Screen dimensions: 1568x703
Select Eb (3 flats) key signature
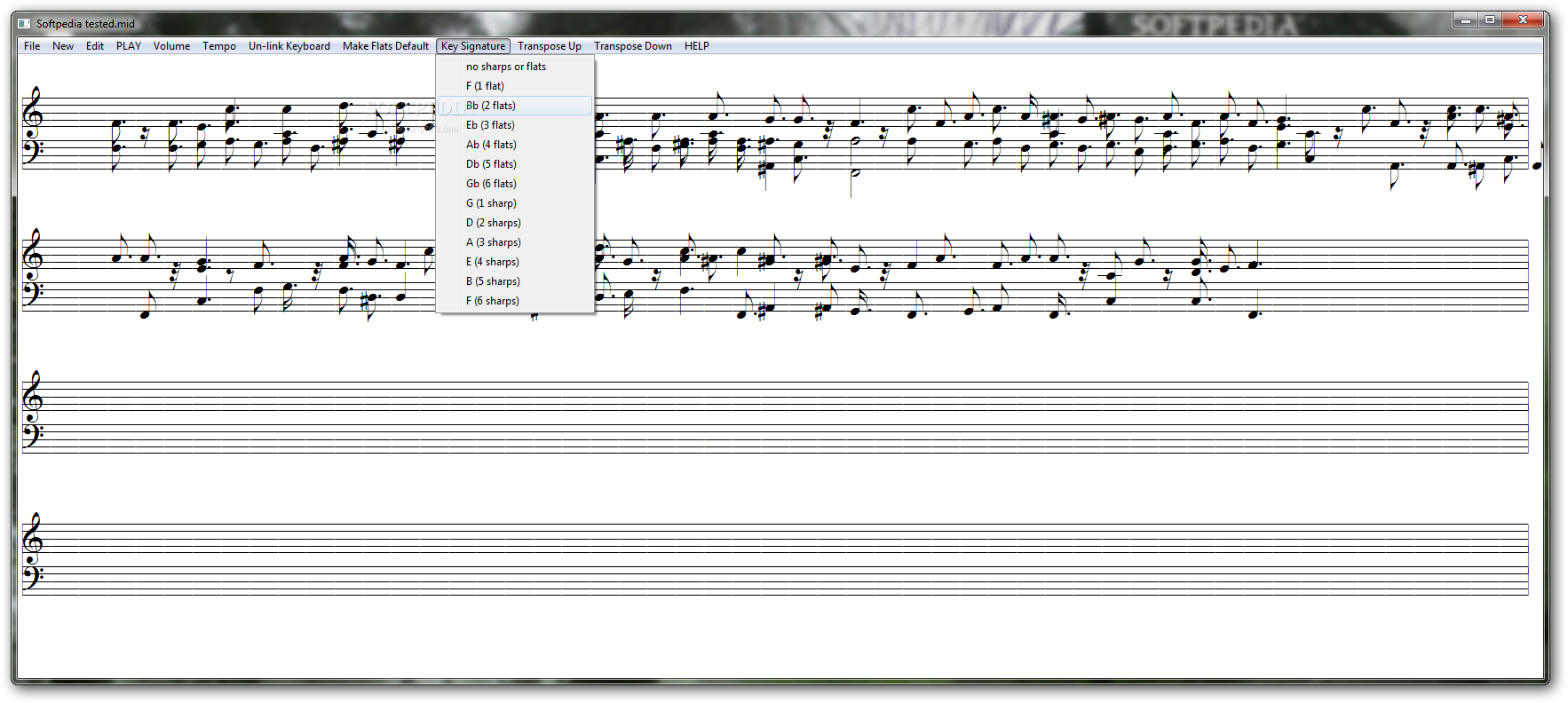515,125
